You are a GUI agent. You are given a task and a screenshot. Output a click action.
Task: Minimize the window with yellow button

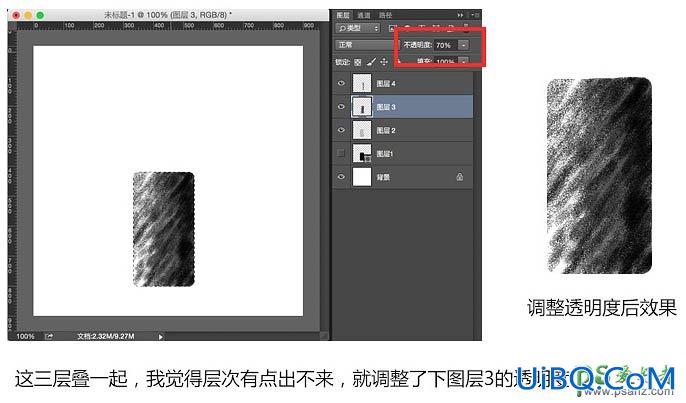(x=28, y=15)
